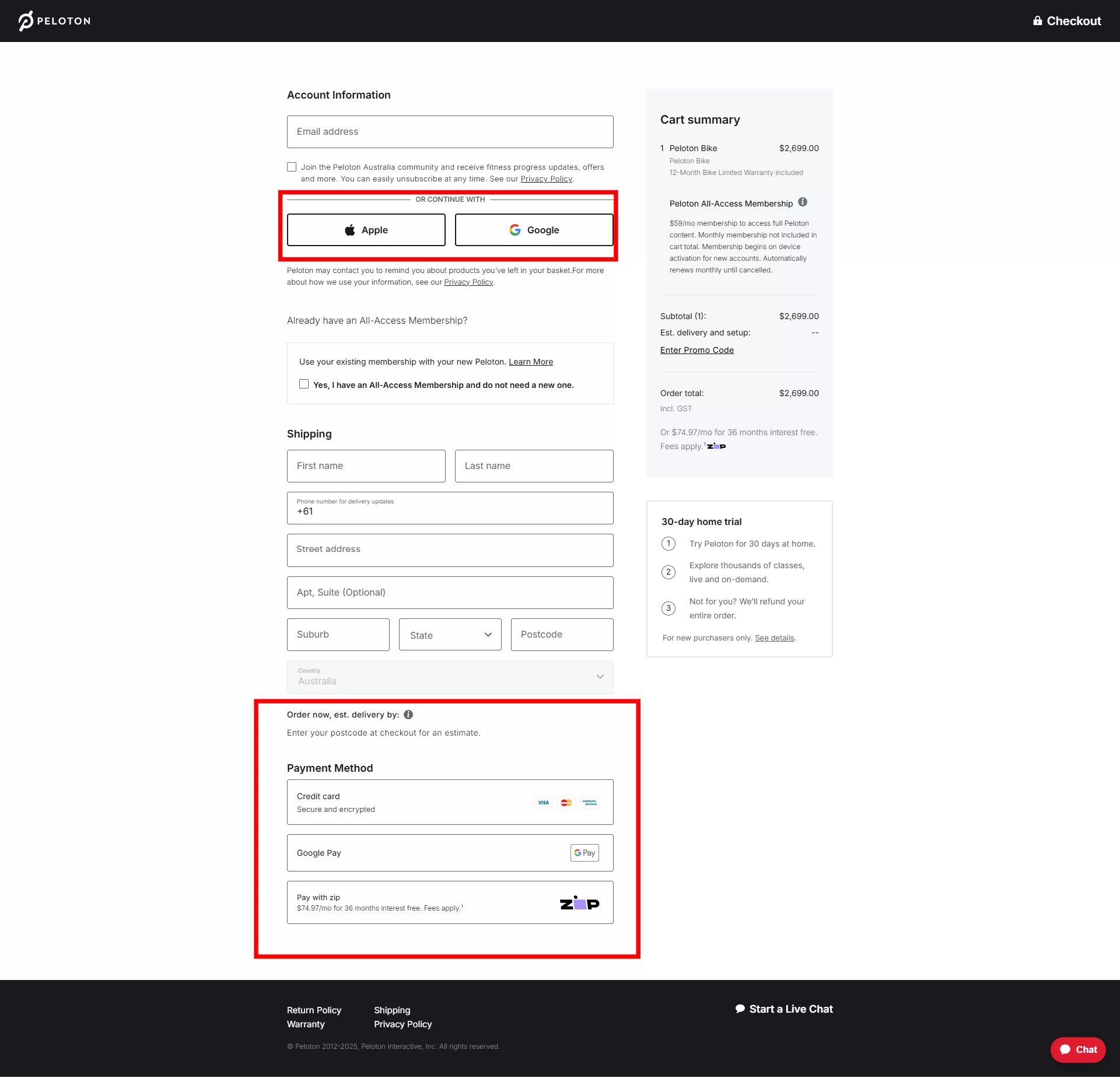1120x1078 pixels.
Task: Continue with Google button
Action: 534,230
